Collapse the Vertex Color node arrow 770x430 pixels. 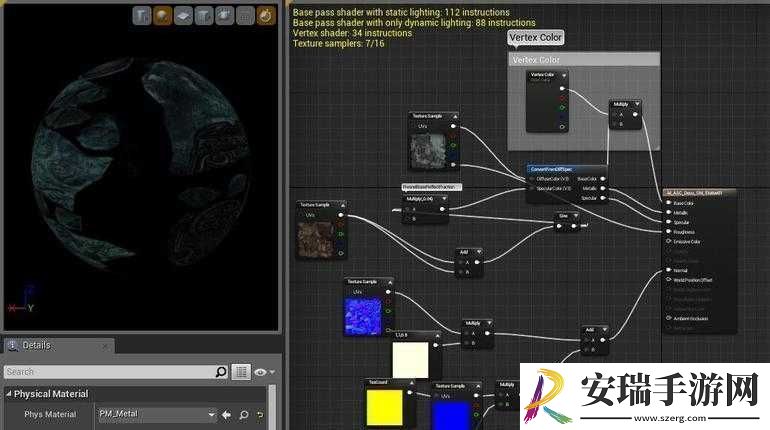[x=564, y=76]
